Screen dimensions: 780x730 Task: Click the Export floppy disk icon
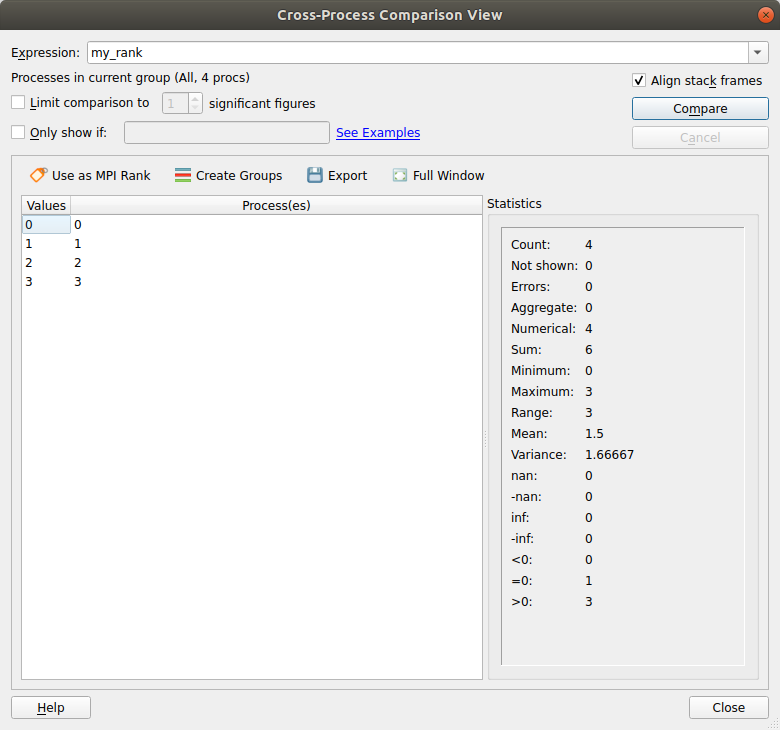pyautogui.click(x=315, y=175)
